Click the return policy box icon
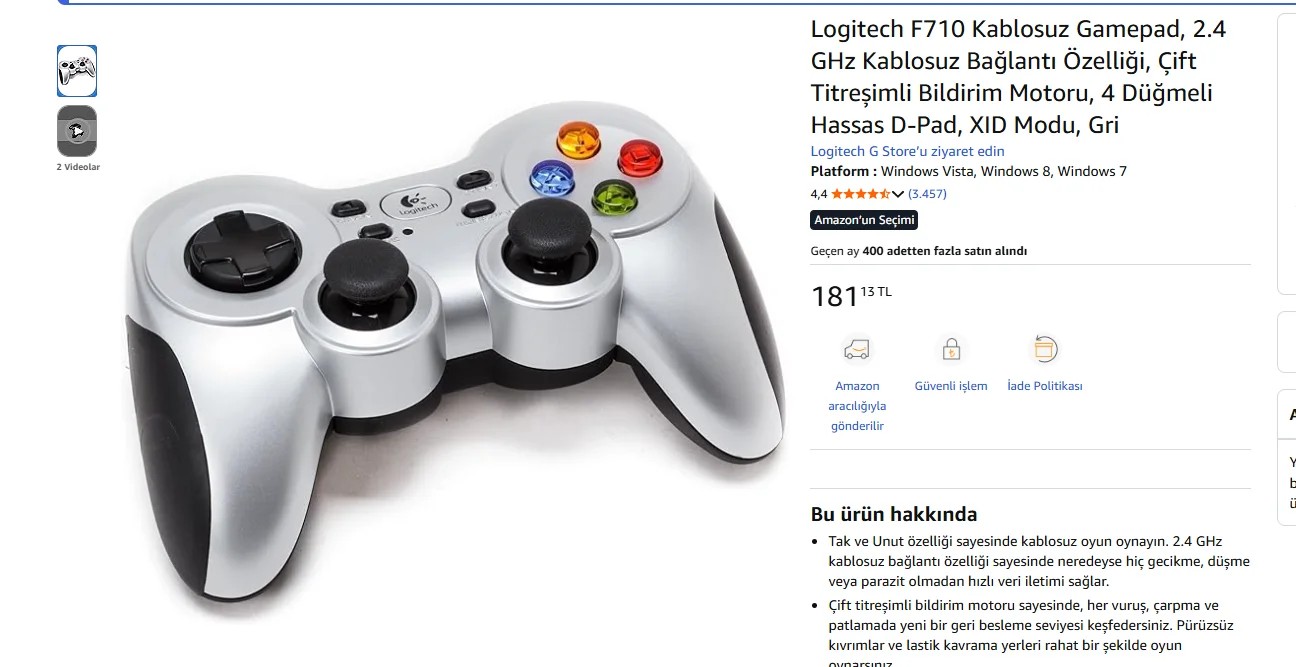Viewport: 1296px width, 667px height. (1045, 349)
